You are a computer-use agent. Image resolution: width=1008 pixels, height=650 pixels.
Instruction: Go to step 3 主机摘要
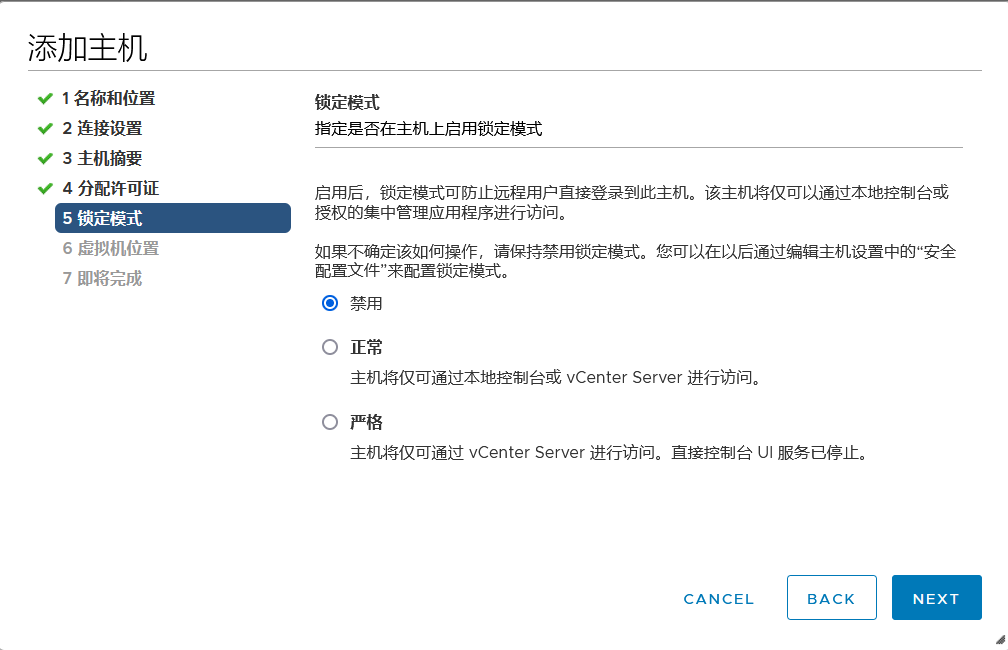point(102,159)
